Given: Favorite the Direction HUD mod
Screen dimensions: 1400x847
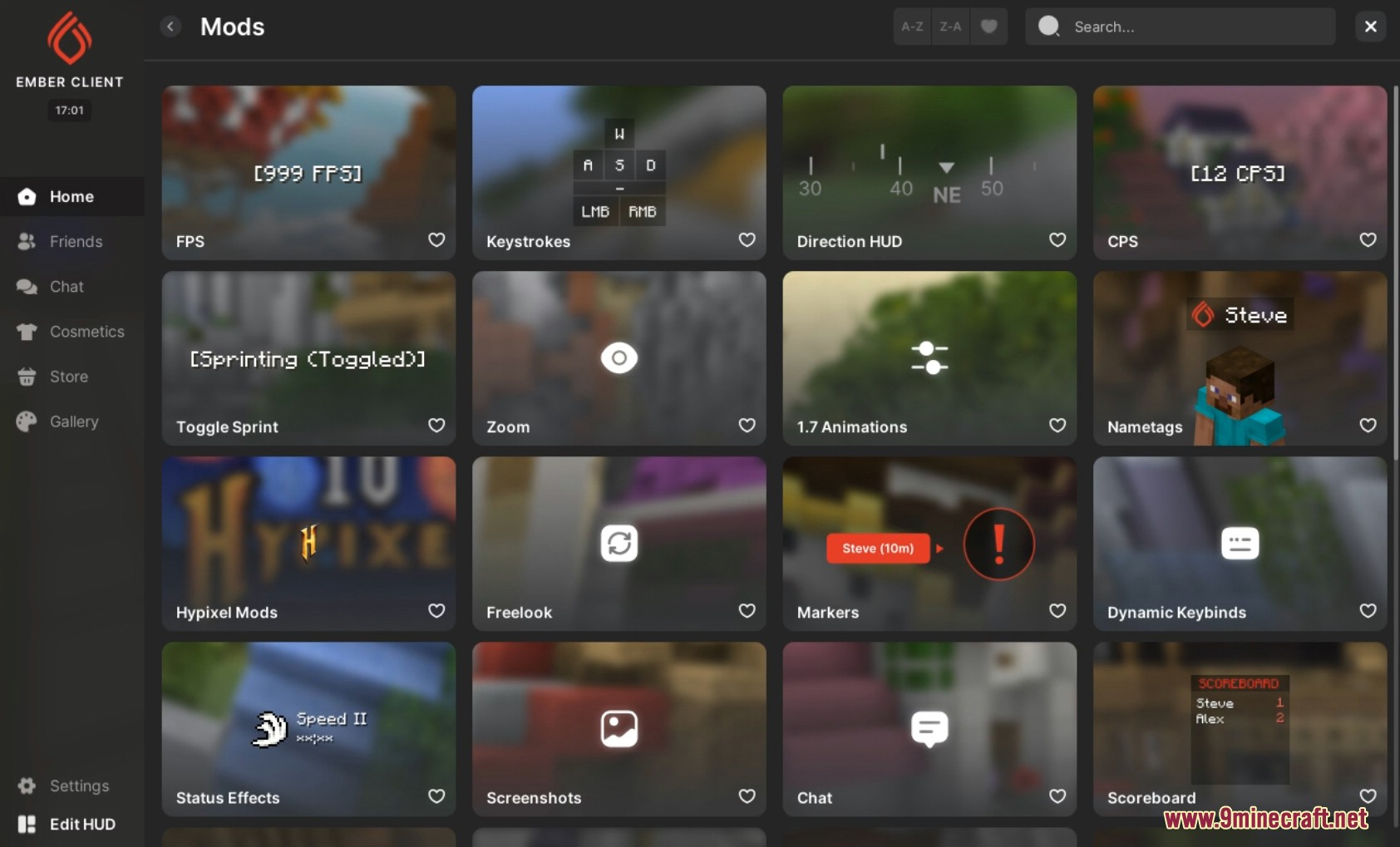Looking at the screenshot, I should click(1057, 240).
